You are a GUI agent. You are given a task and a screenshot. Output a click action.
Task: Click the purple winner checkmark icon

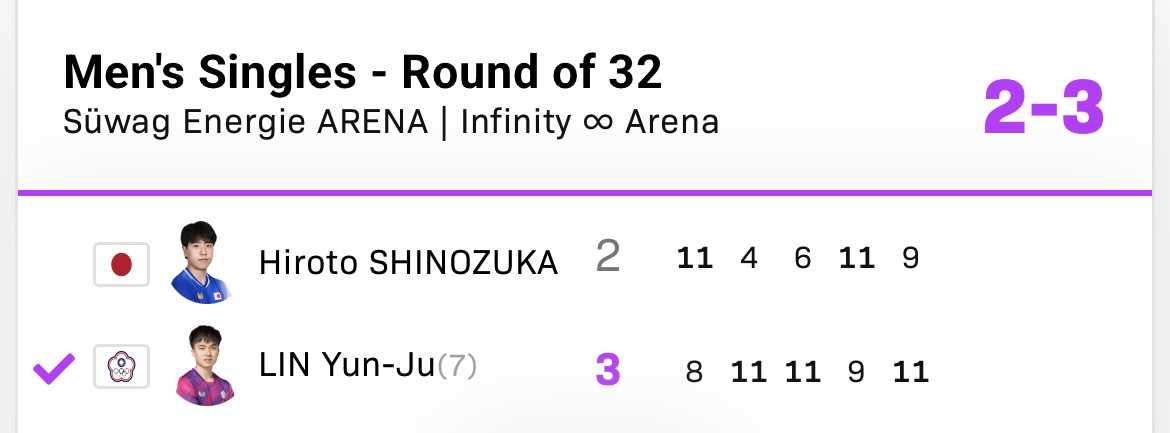click(53, 370)
